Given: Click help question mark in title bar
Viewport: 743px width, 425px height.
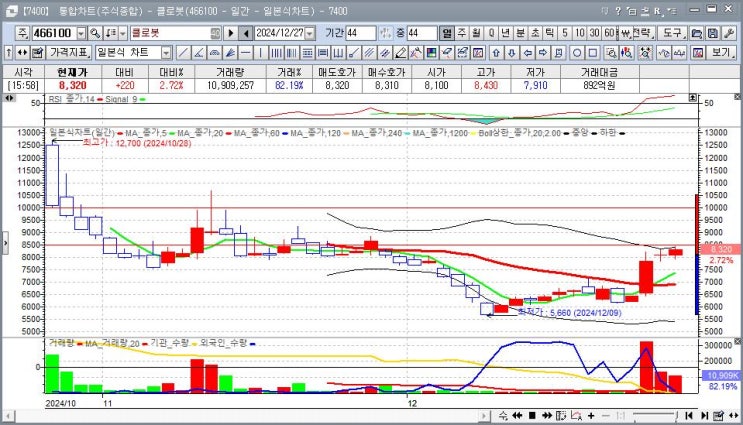Looking at the screenshot, I should 618,11.
